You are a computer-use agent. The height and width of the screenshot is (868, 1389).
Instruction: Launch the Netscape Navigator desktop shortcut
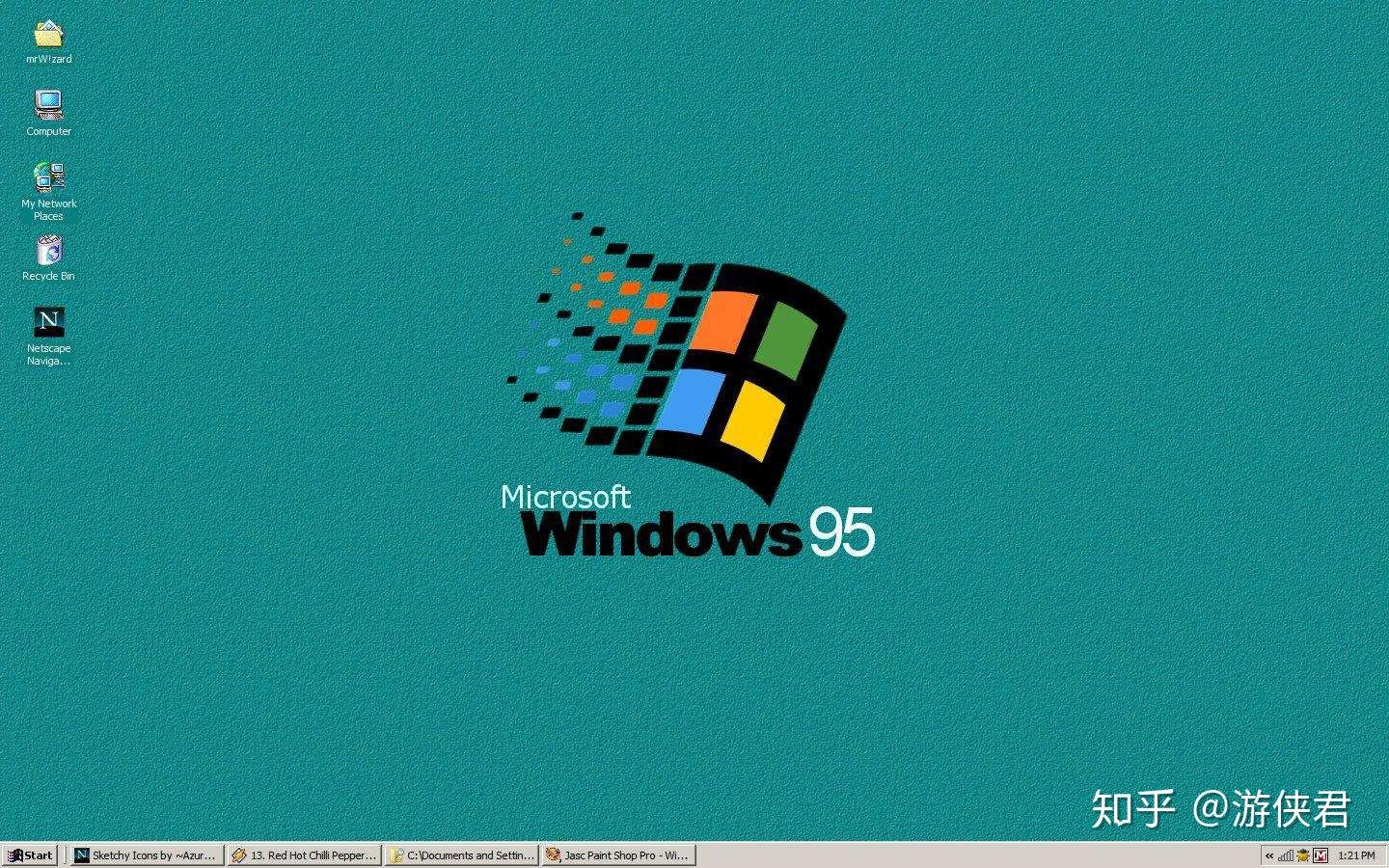tap(48, 322)
